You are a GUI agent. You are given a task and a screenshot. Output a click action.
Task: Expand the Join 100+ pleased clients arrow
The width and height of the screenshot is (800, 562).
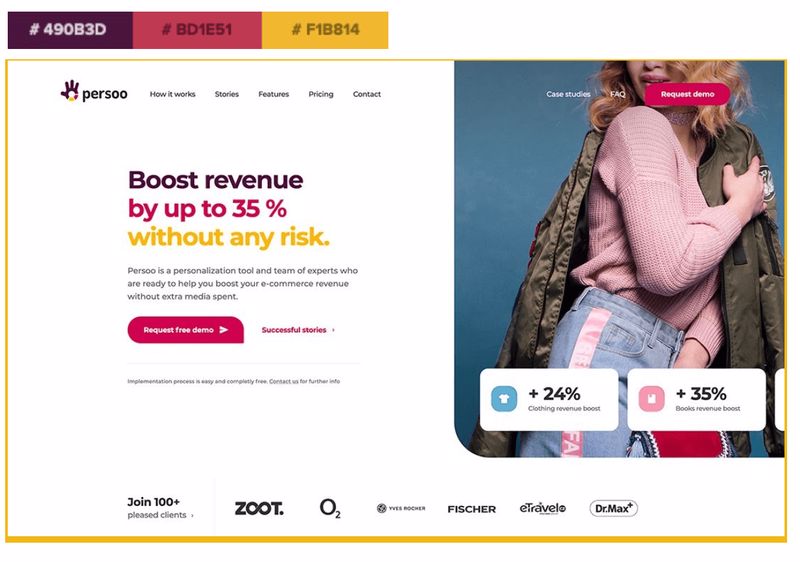pos(192,516)
